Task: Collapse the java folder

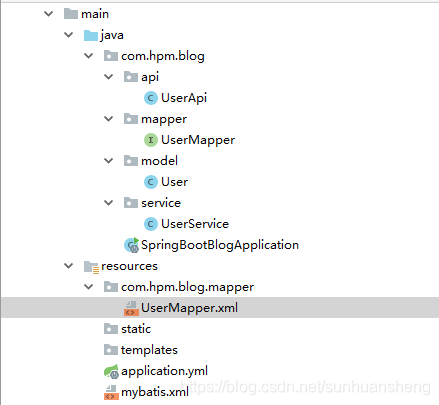Action: click(x=69, y=35)
